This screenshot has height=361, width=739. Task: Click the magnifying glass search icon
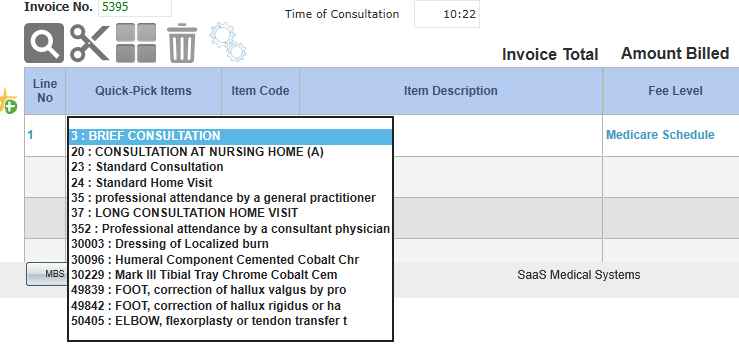click(x=44, y=43)
